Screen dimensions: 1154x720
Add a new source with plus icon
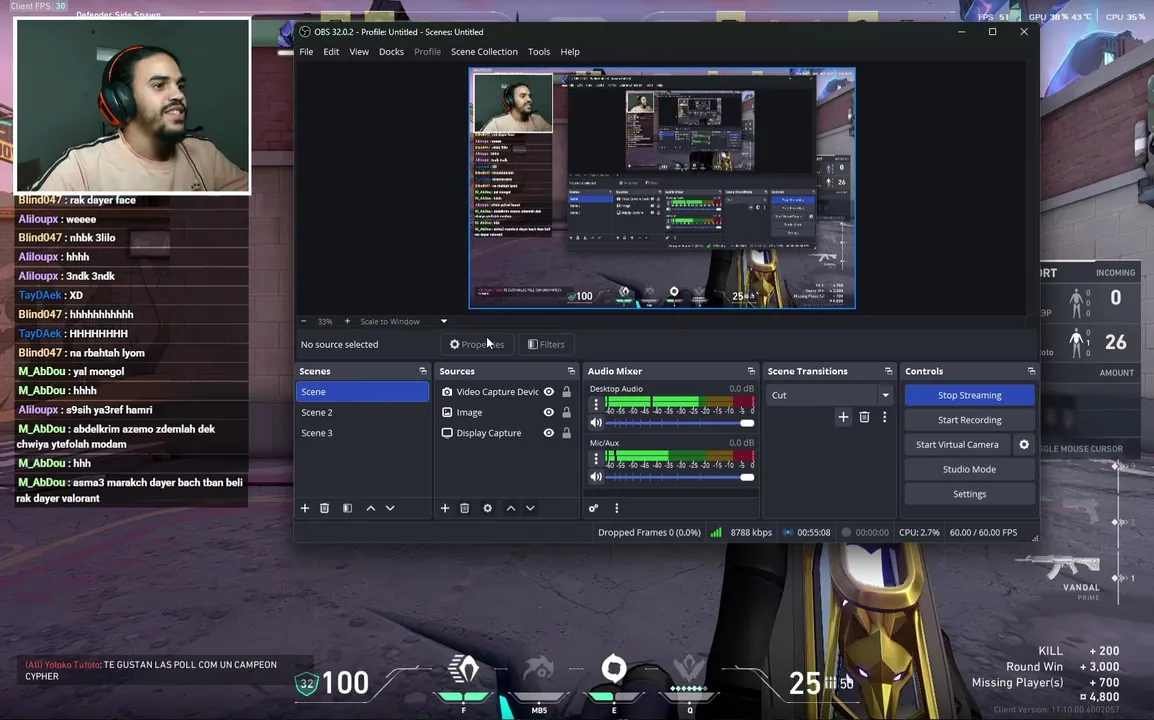tap(445, 508)
